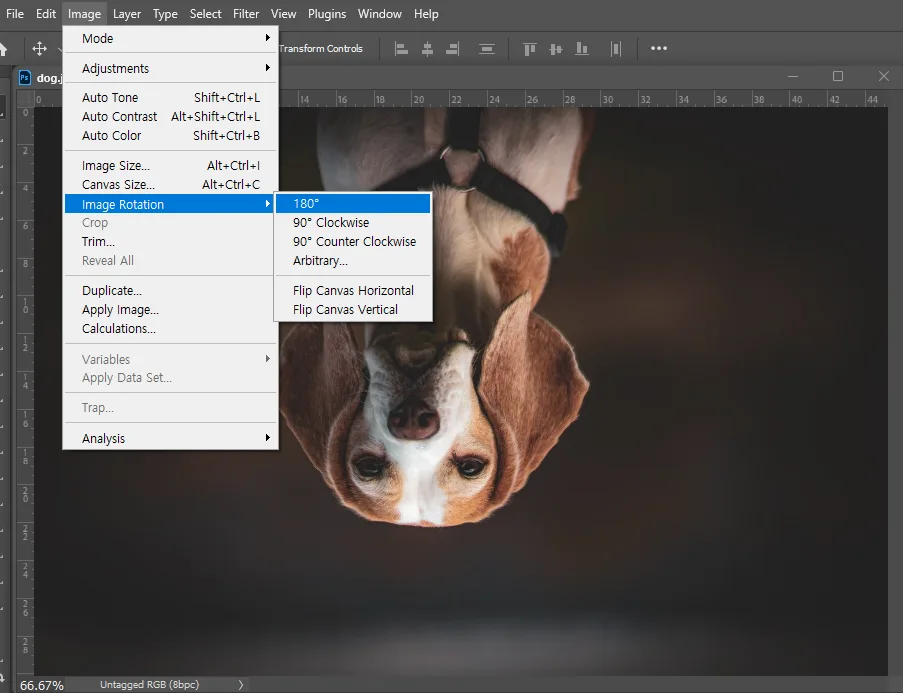Maximize the document window
Screen dimensions: 903x693
coord(838,76)
